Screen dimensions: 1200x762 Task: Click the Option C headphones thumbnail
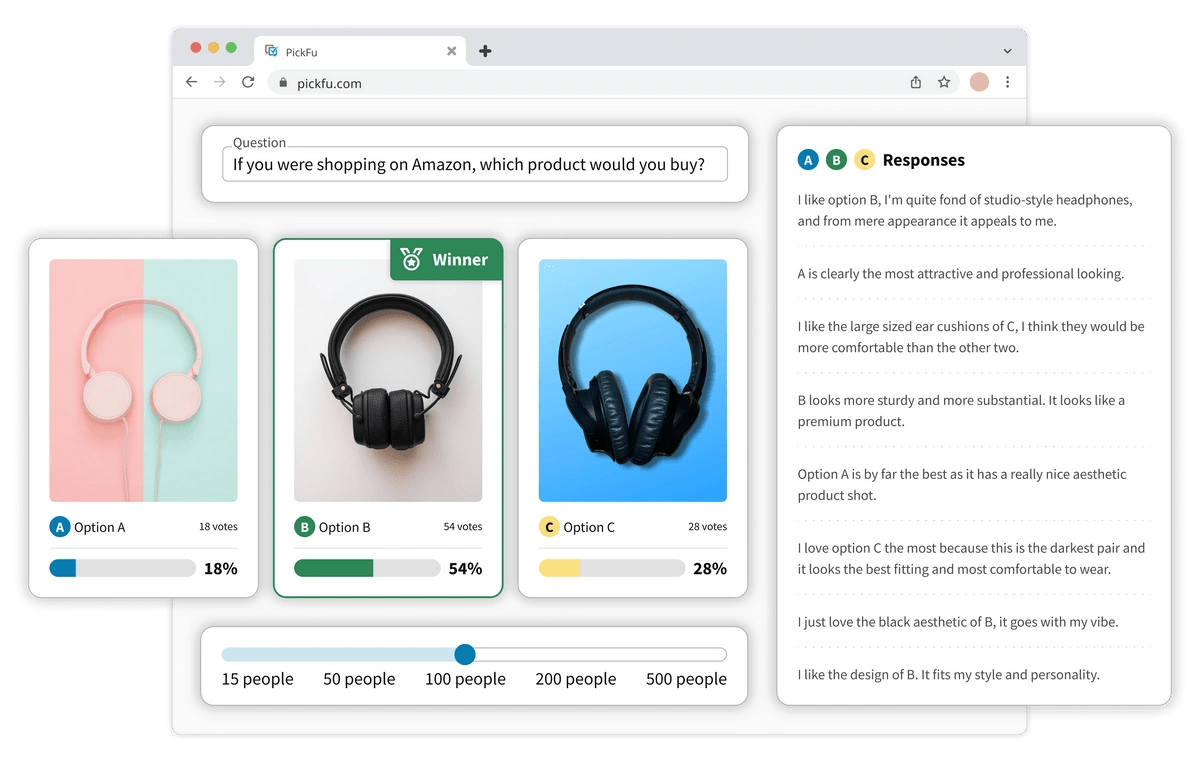(x=632, y=380)
